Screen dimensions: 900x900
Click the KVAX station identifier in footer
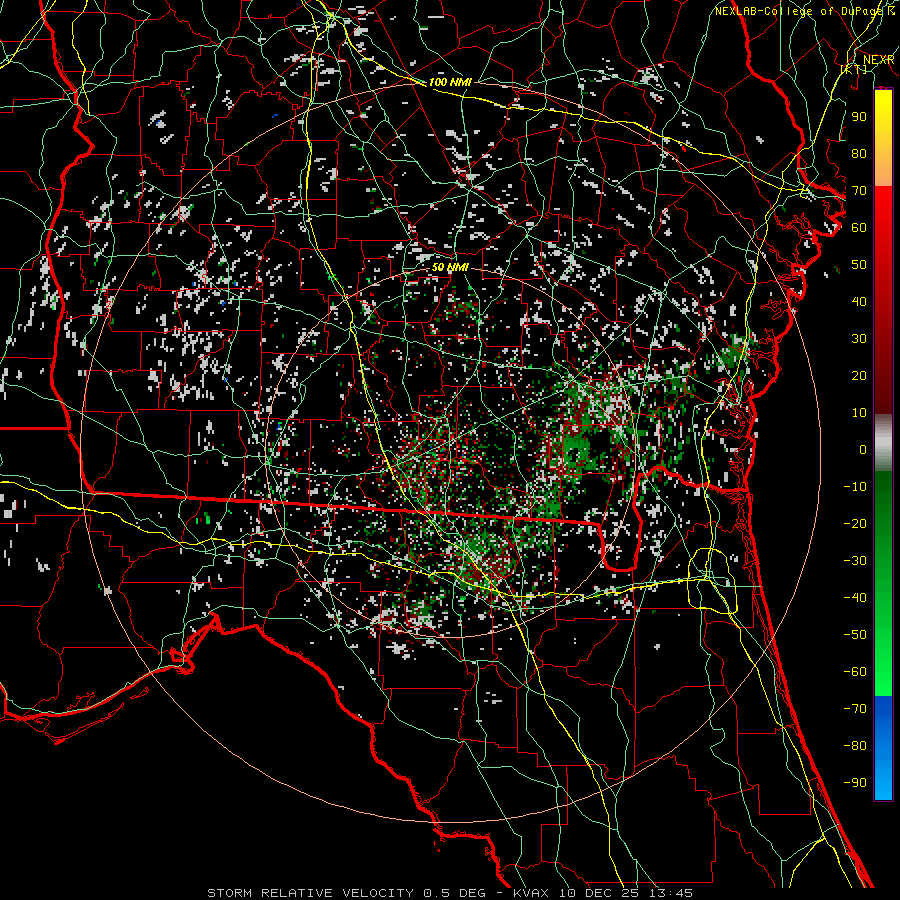pyautogui.click(x=530, y=893)
